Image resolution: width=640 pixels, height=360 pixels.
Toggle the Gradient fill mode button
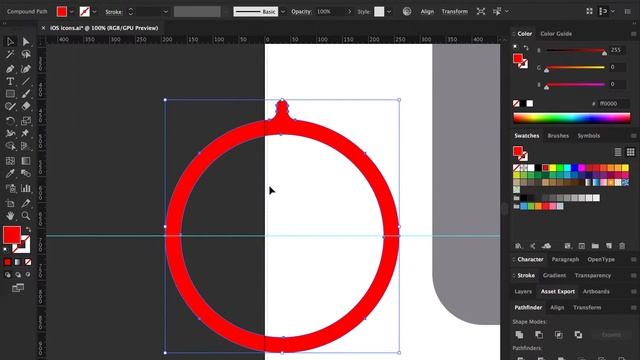coord(18,262)
